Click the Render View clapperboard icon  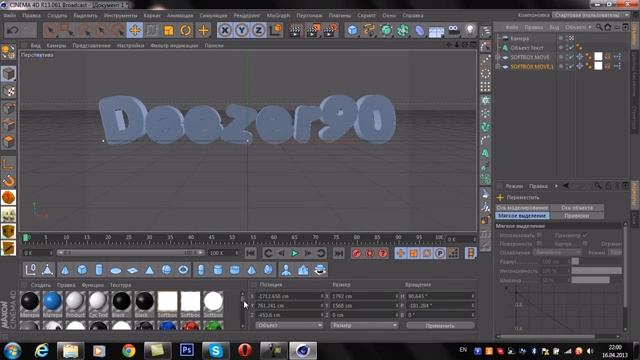coord(295,31)
